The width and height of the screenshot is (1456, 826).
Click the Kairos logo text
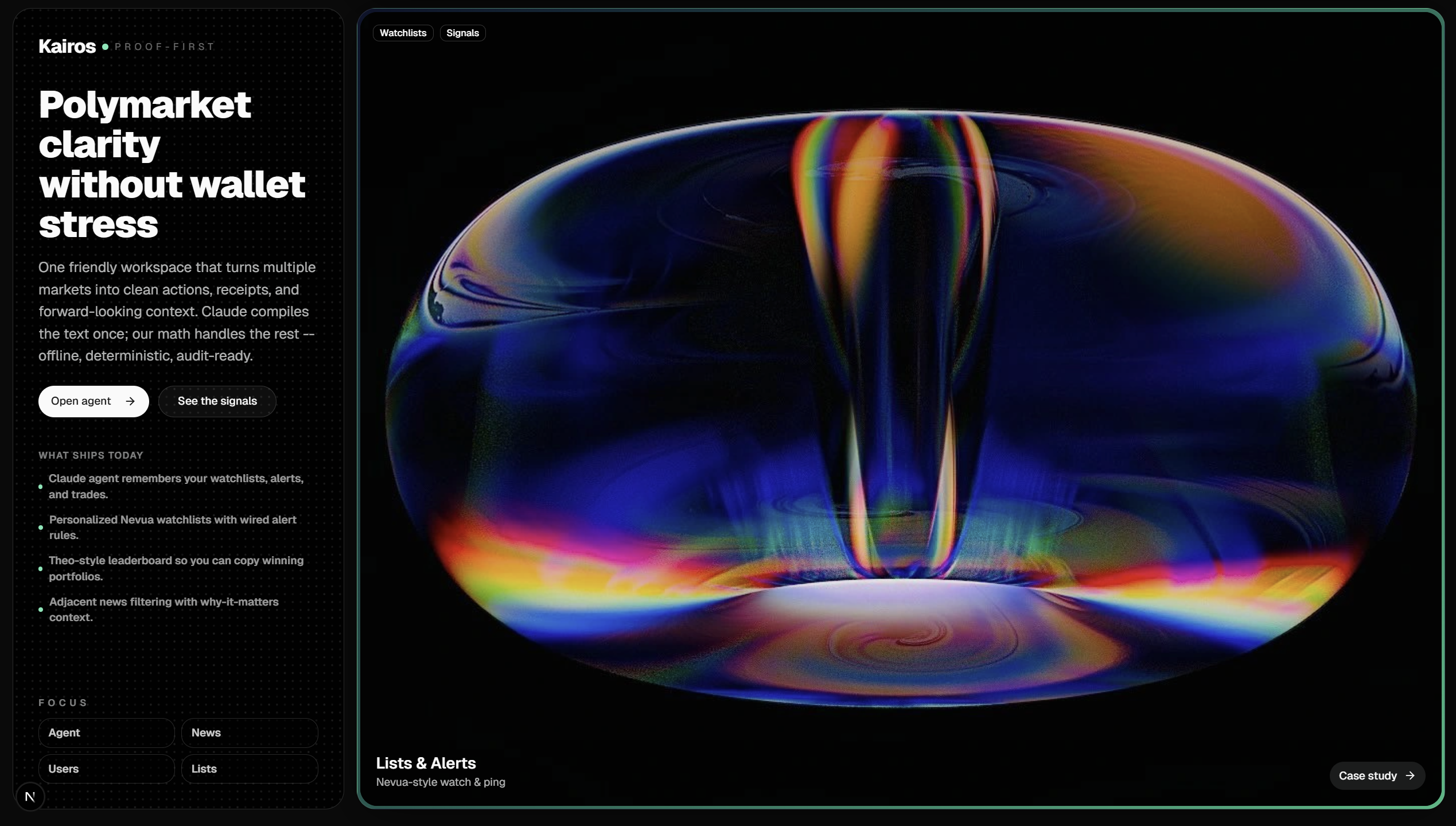coord(67,46)
